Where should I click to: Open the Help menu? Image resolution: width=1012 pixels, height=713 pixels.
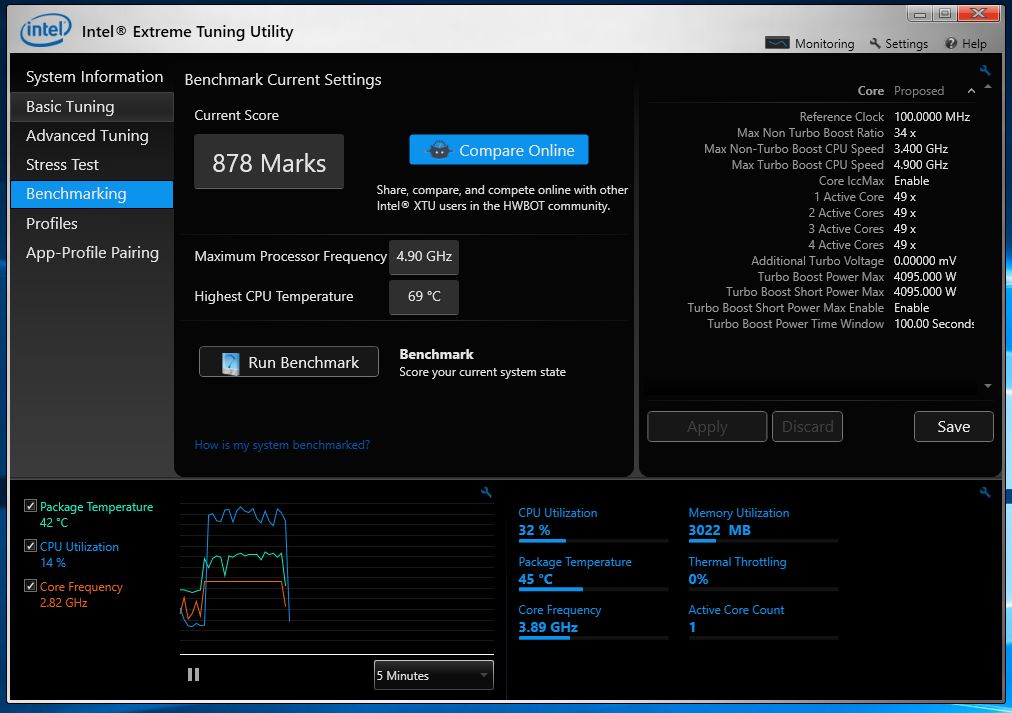966,43
